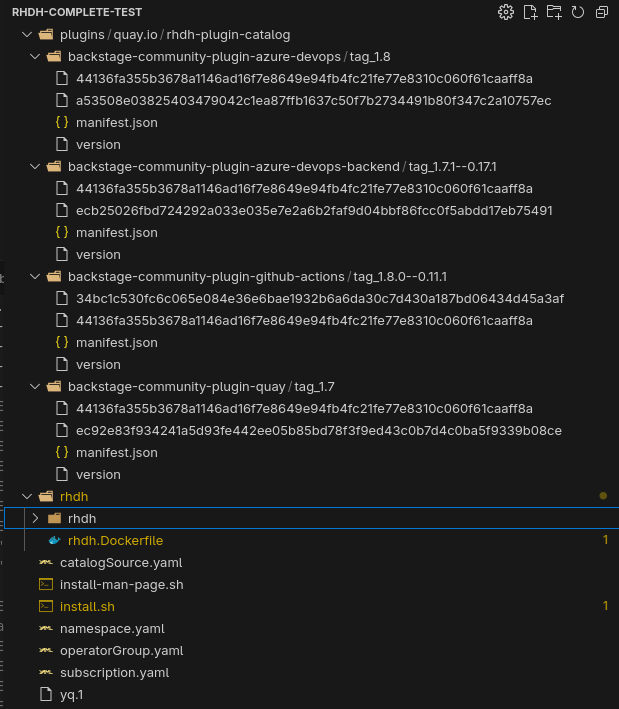
Task: Click the New Folder icon
Action: click(554, 12)
